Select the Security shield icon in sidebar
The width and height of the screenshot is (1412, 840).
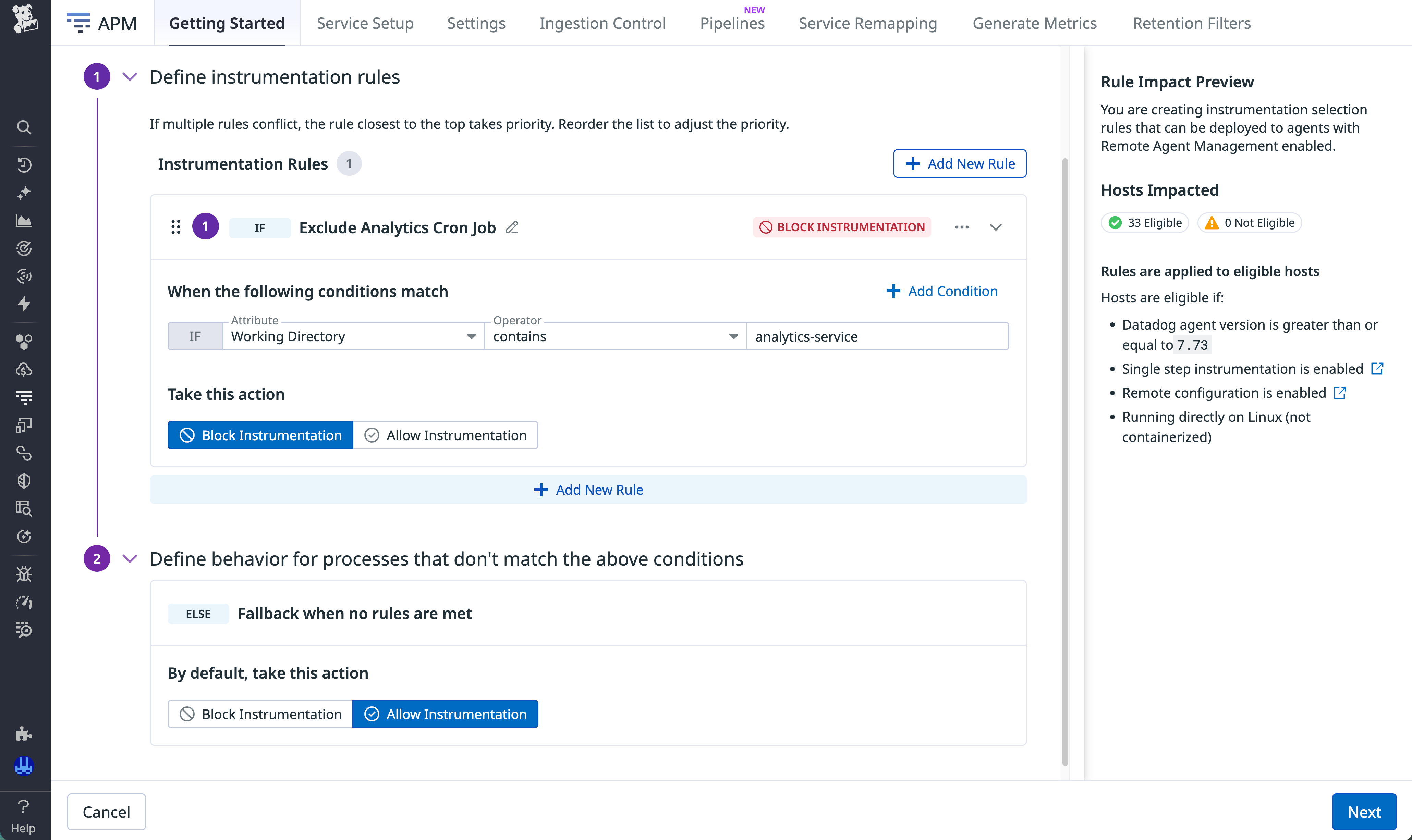[x=24, y=481]
